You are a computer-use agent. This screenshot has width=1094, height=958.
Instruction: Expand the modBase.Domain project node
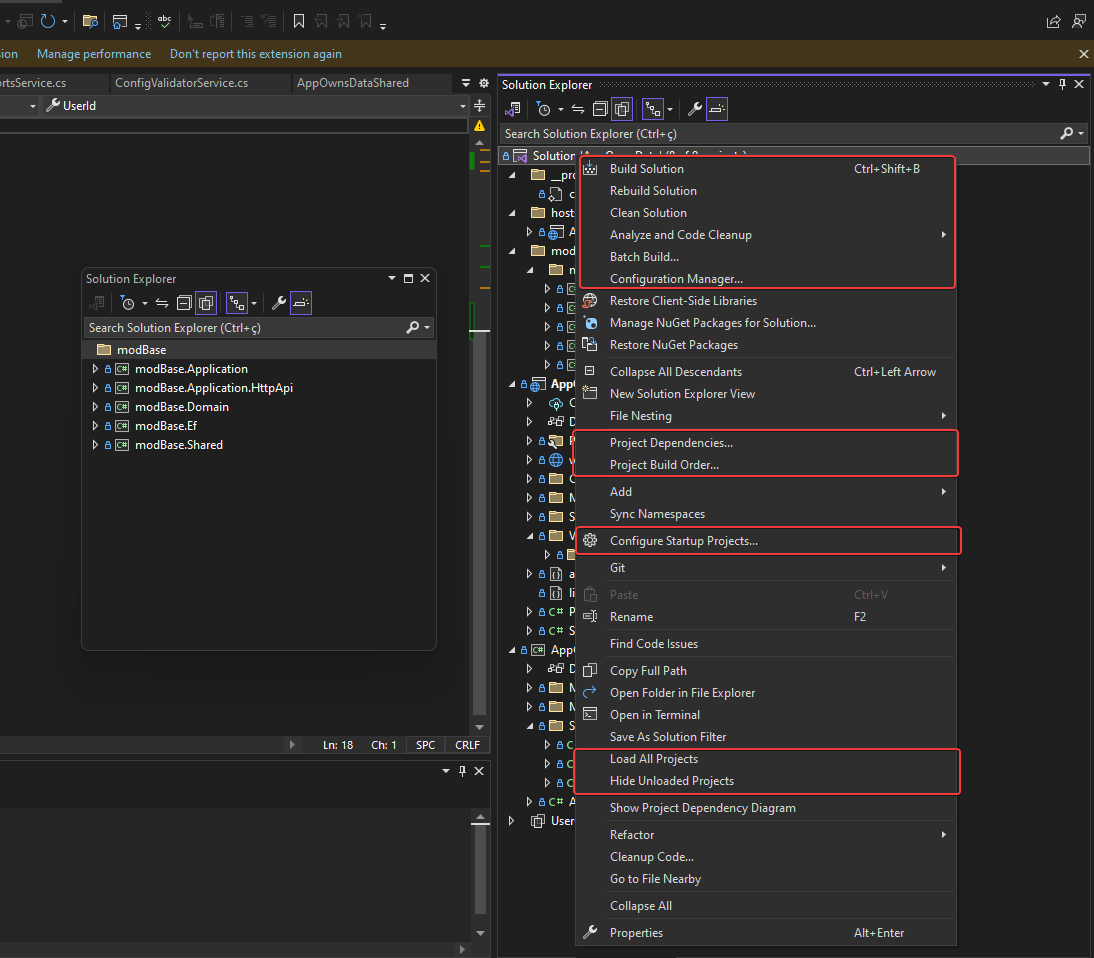pyautogui.click(x=95, y=407)
